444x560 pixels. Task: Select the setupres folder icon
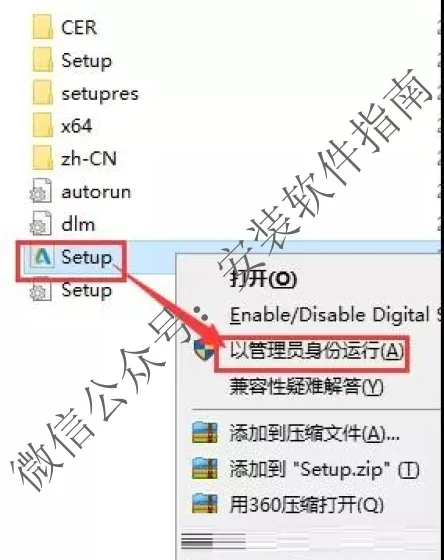(x=43, y=93)
